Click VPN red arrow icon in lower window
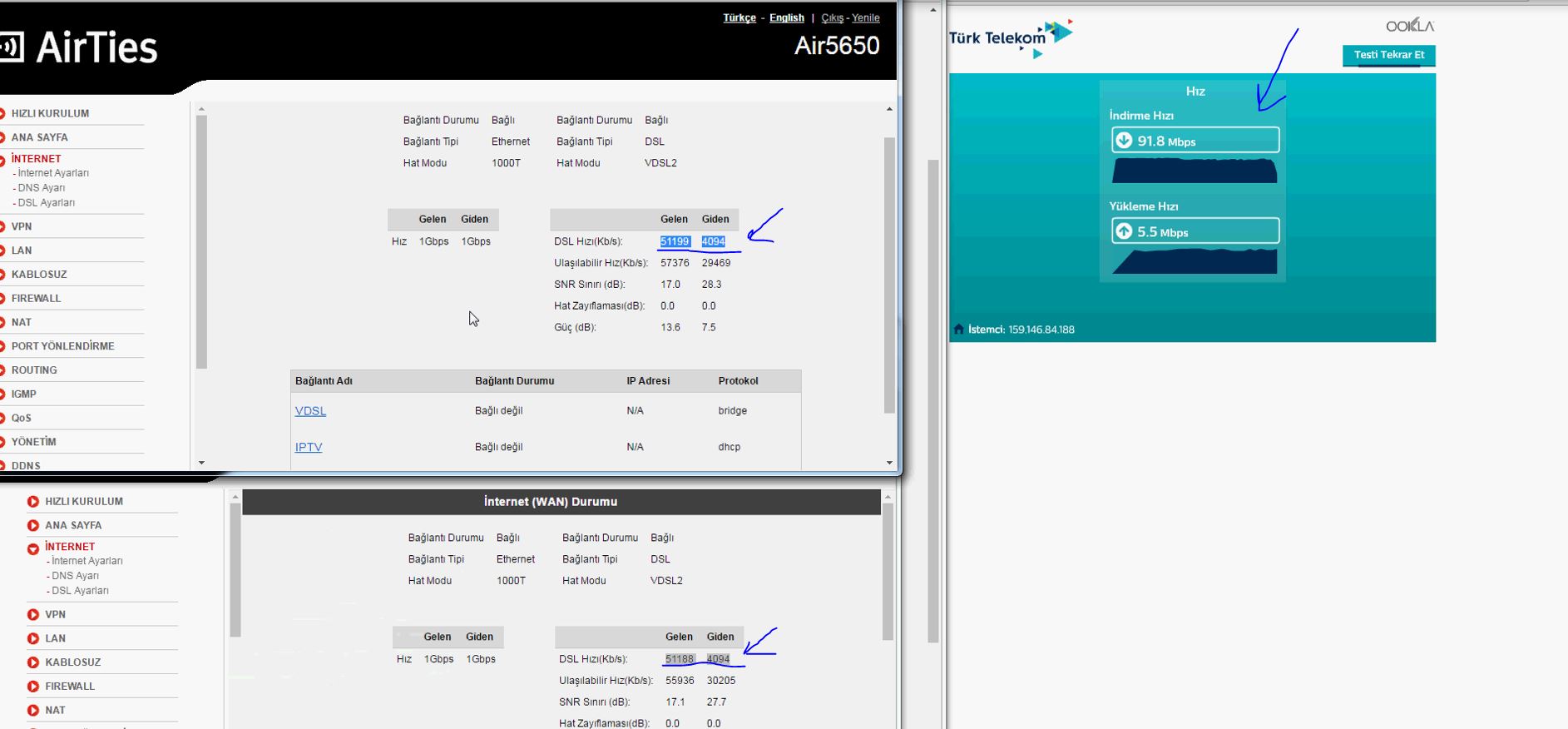1568x729 pixels. [33, 615]
